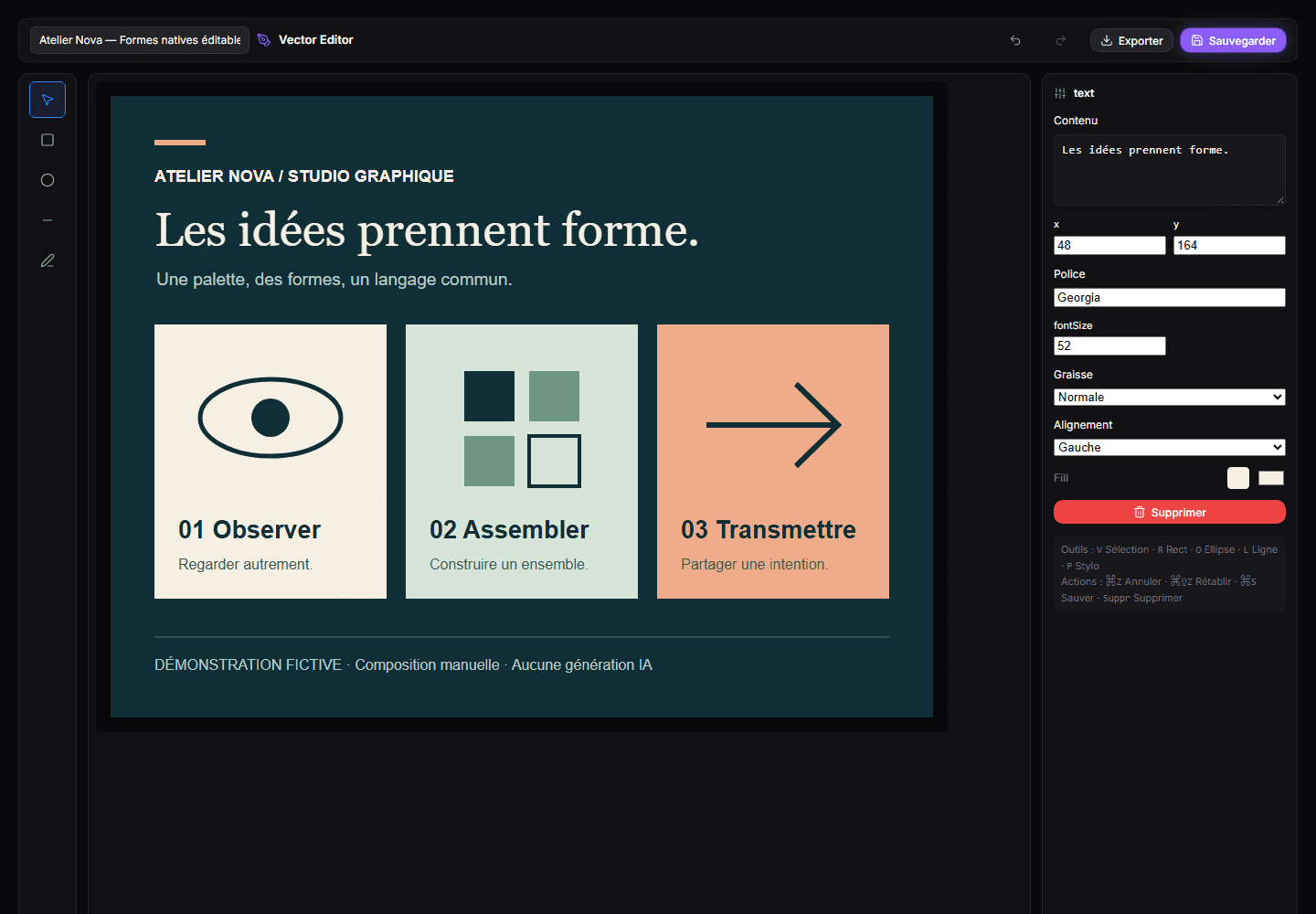Delete element with Supprimer button
This screenshot has width=1316, height=914.
click(x=1170, y=512)
